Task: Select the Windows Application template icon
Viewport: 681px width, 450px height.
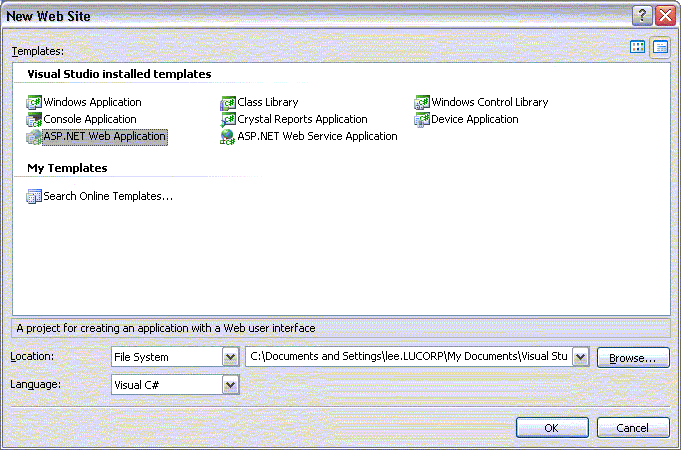Action: 34,103
